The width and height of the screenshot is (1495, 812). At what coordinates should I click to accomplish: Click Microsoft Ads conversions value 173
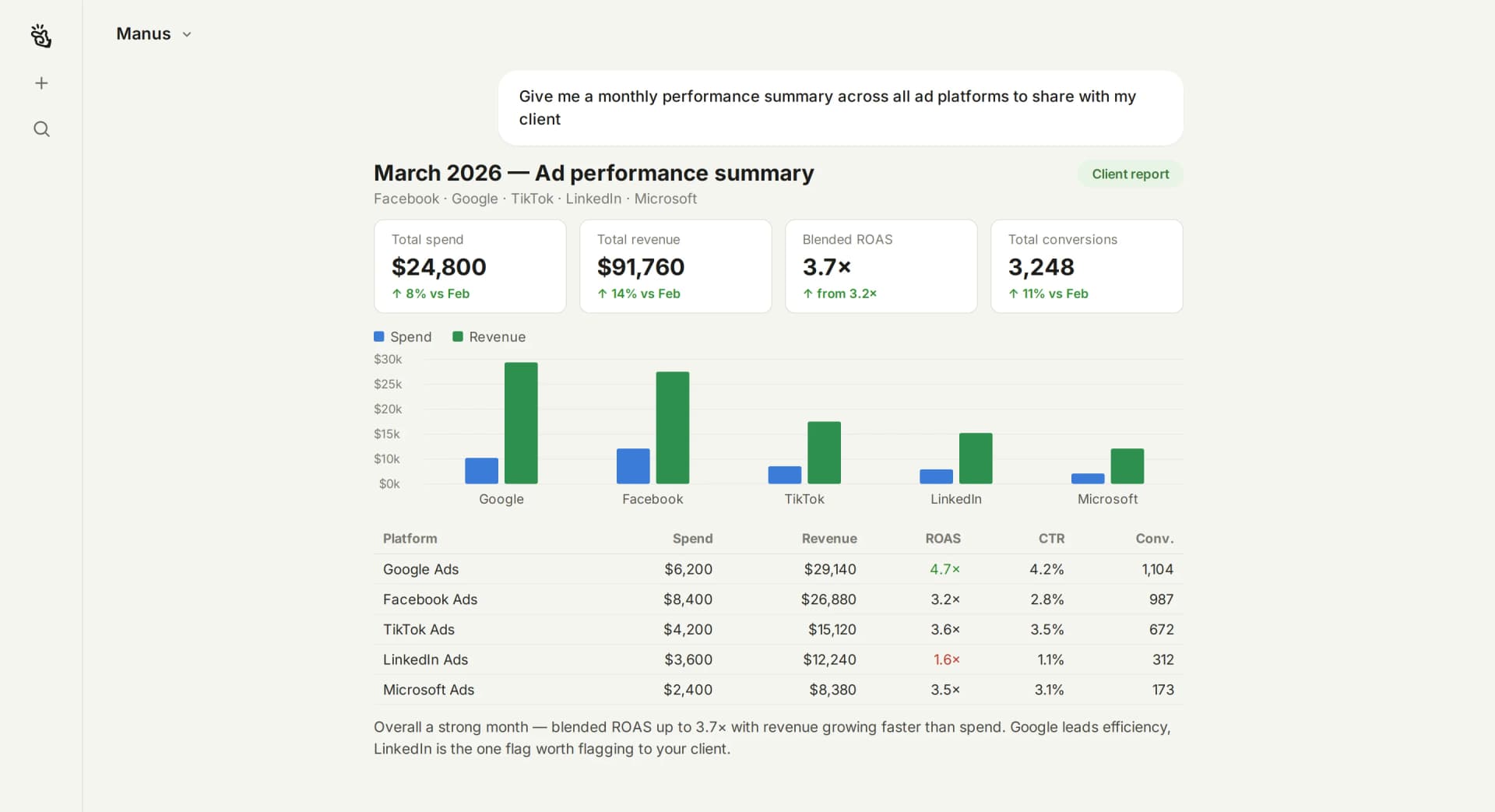(x=1163, y=690)
